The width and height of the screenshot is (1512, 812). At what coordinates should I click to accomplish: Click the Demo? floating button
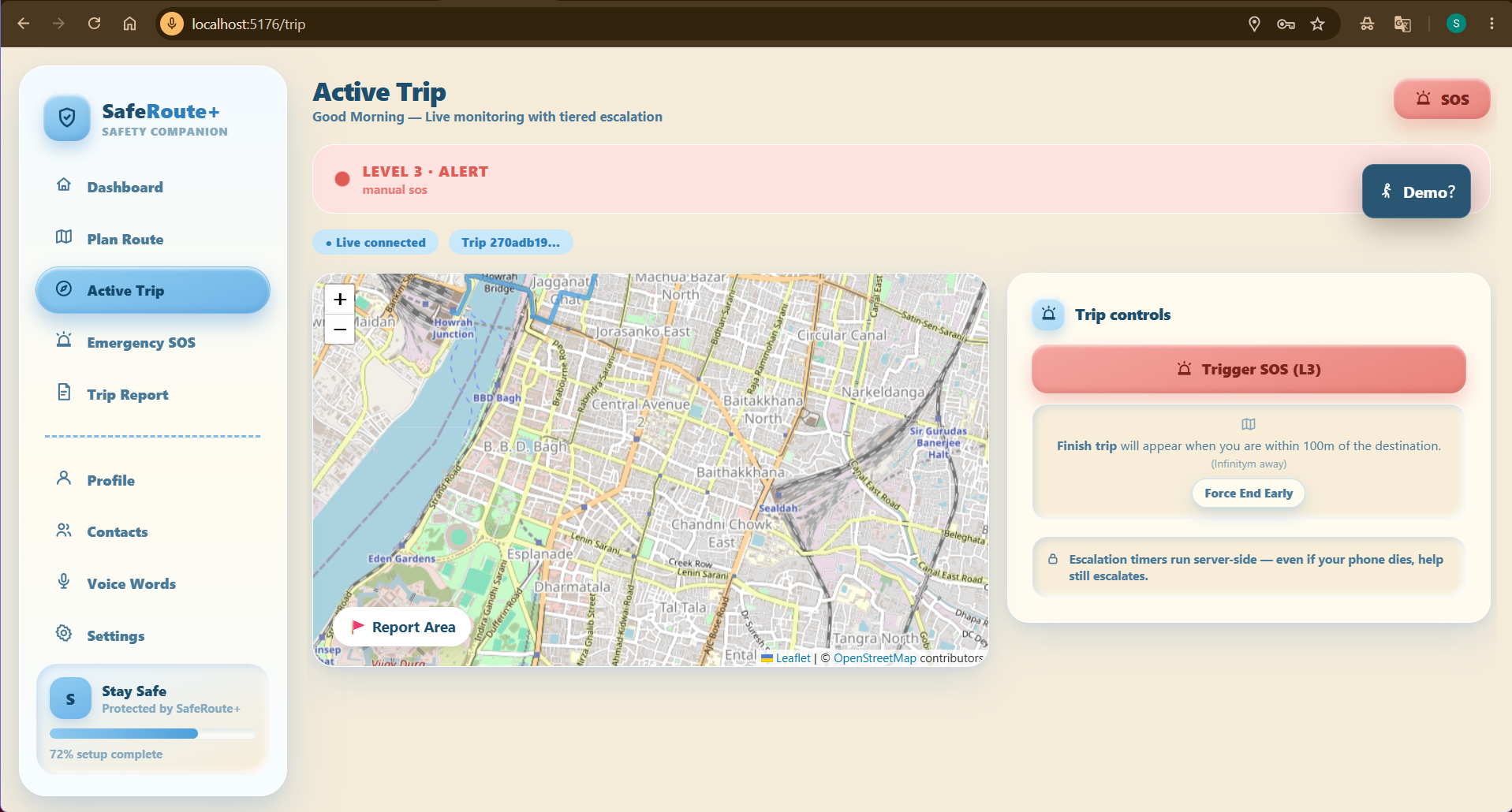pos(1416,192)
